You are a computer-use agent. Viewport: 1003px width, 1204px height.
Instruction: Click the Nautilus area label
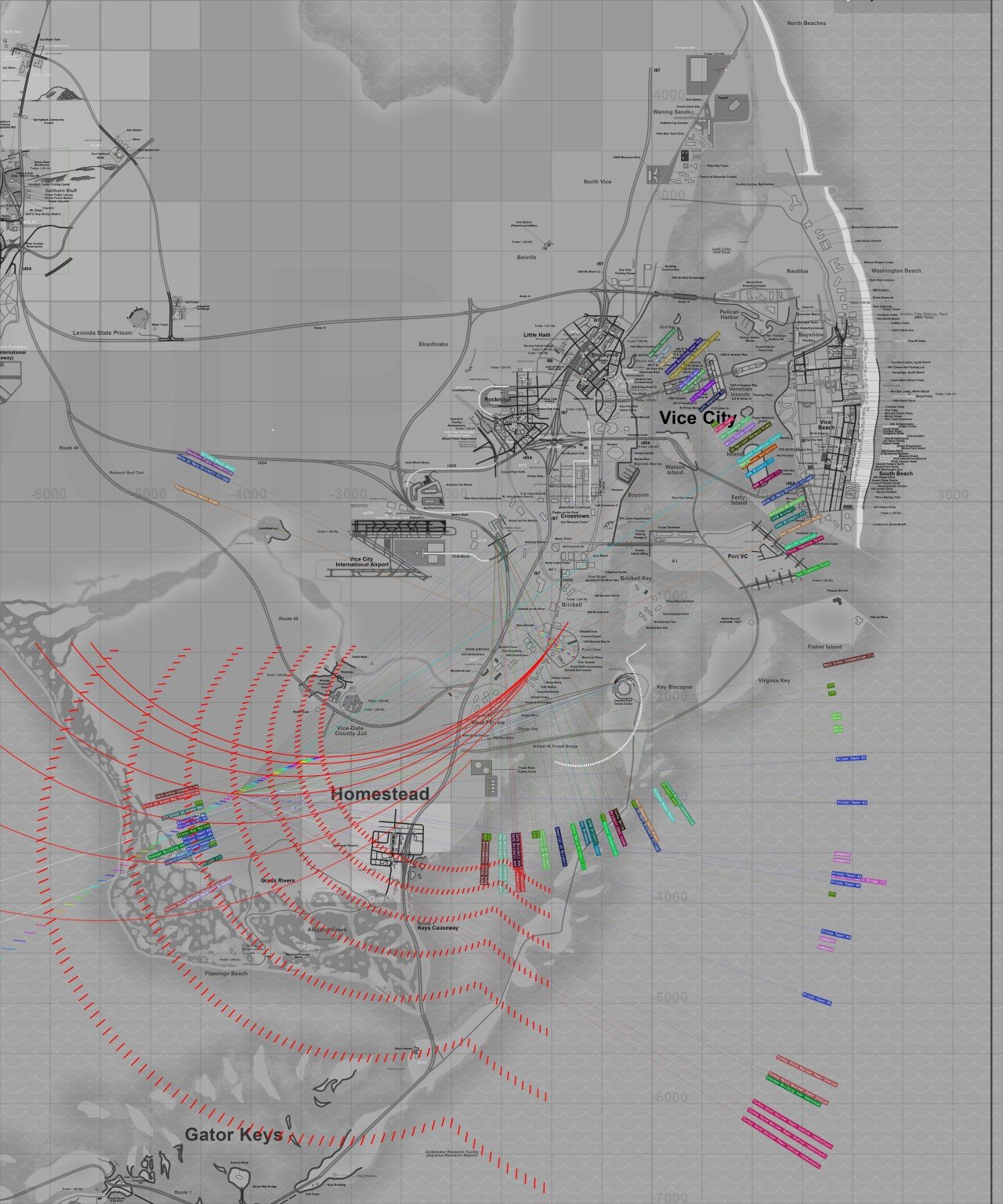click(x=797, y=271)
